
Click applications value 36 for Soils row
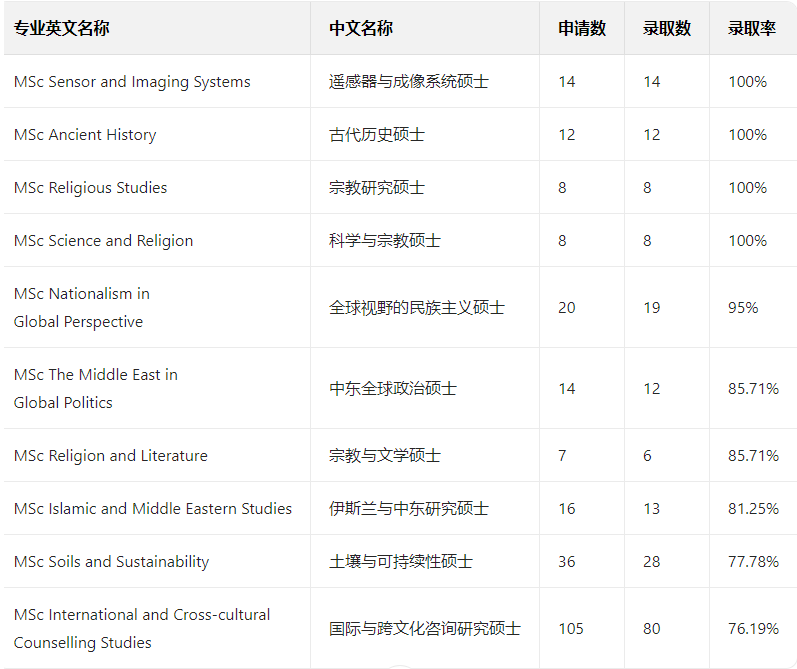tap(567, 561)
